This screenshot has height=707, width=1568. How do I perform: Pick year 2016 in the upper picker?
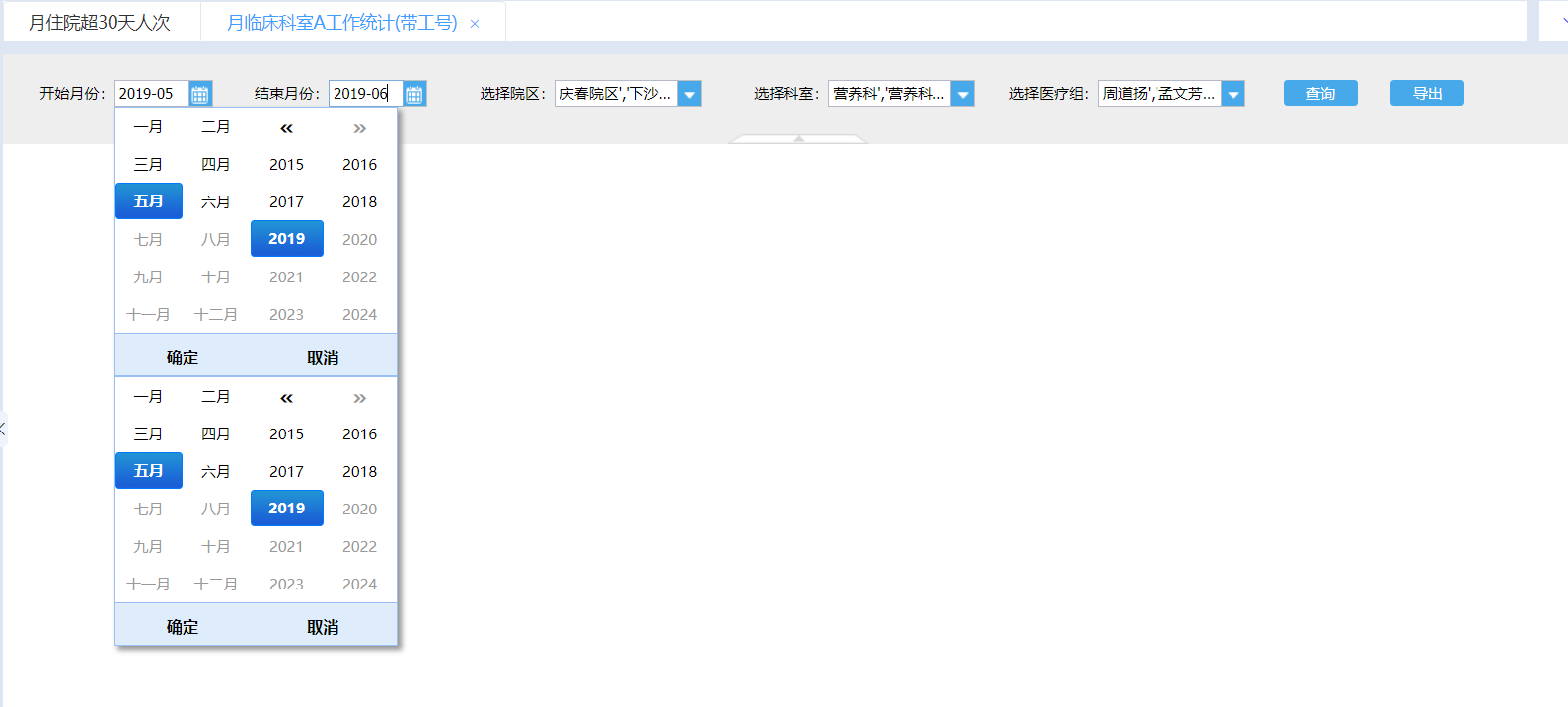coord(359,165)
